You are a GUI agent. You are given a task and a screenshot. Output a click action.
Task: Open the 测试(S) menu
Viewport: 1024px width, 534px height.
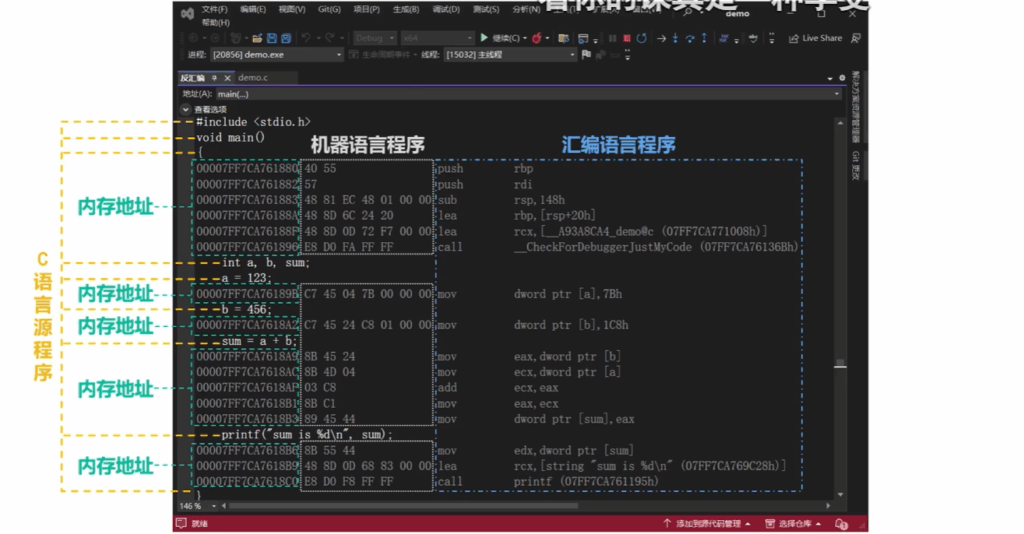tap(486, 9)
